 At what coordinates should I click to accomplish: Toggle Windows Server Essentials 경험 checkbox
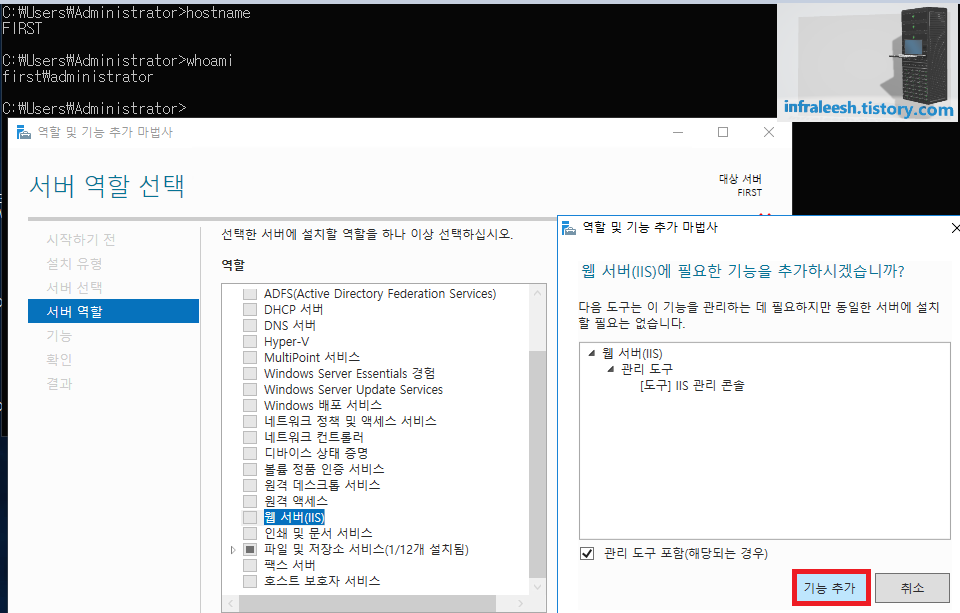(x=250, y=374)
